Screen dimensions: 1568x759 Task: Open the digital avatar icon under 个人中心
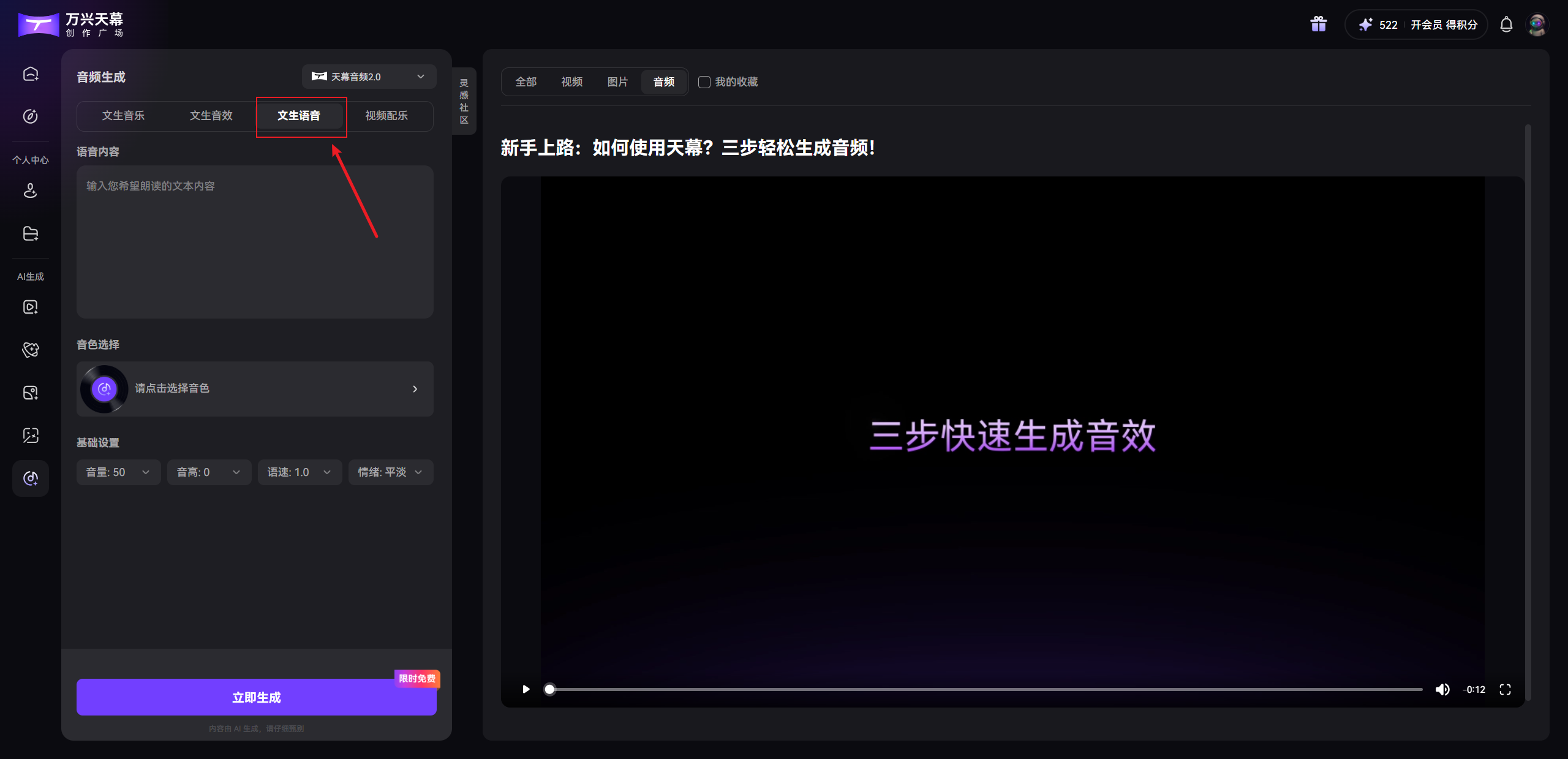[30, 191]
